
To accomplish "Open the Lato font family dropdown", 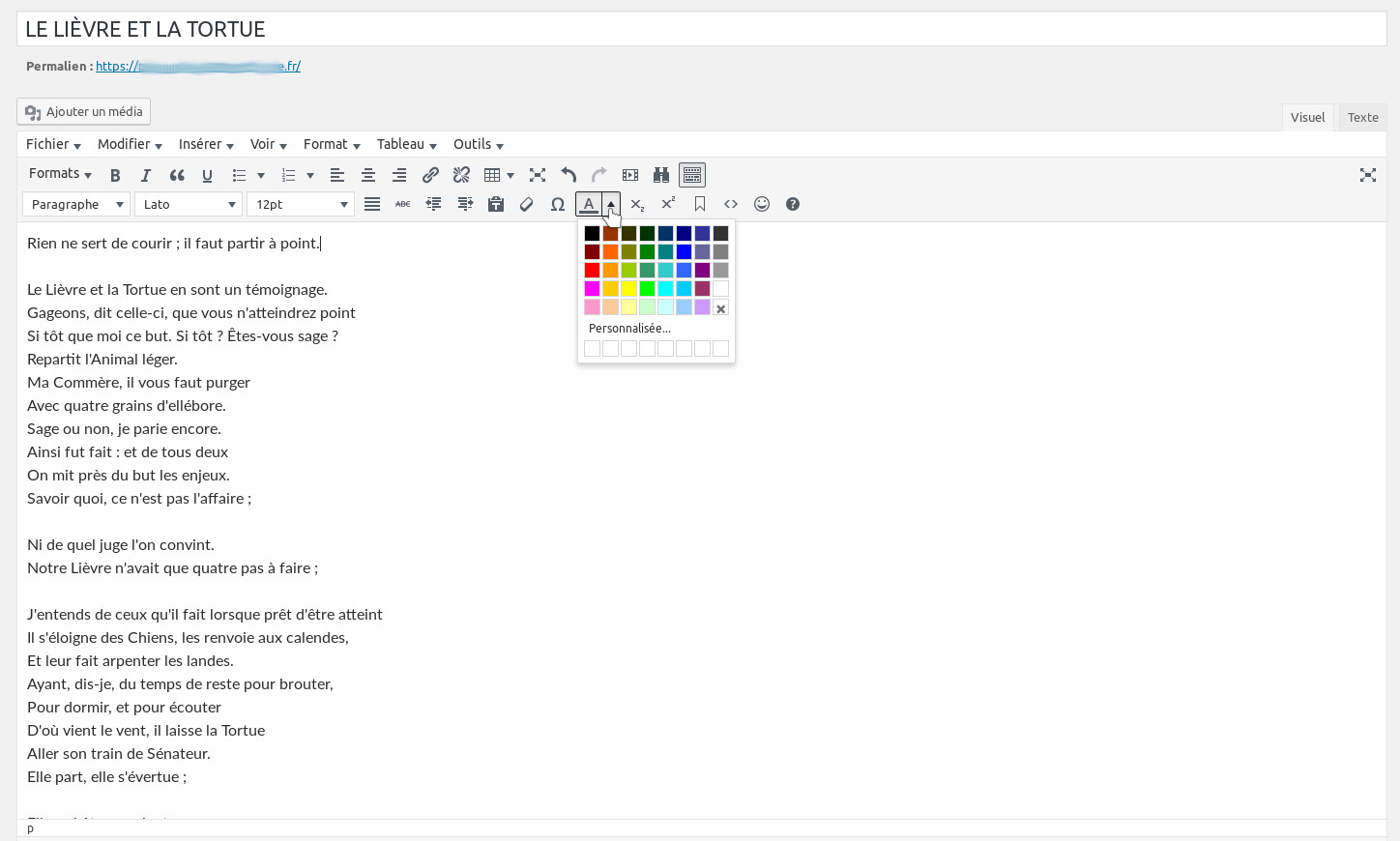I will click(x=189, y=204).
